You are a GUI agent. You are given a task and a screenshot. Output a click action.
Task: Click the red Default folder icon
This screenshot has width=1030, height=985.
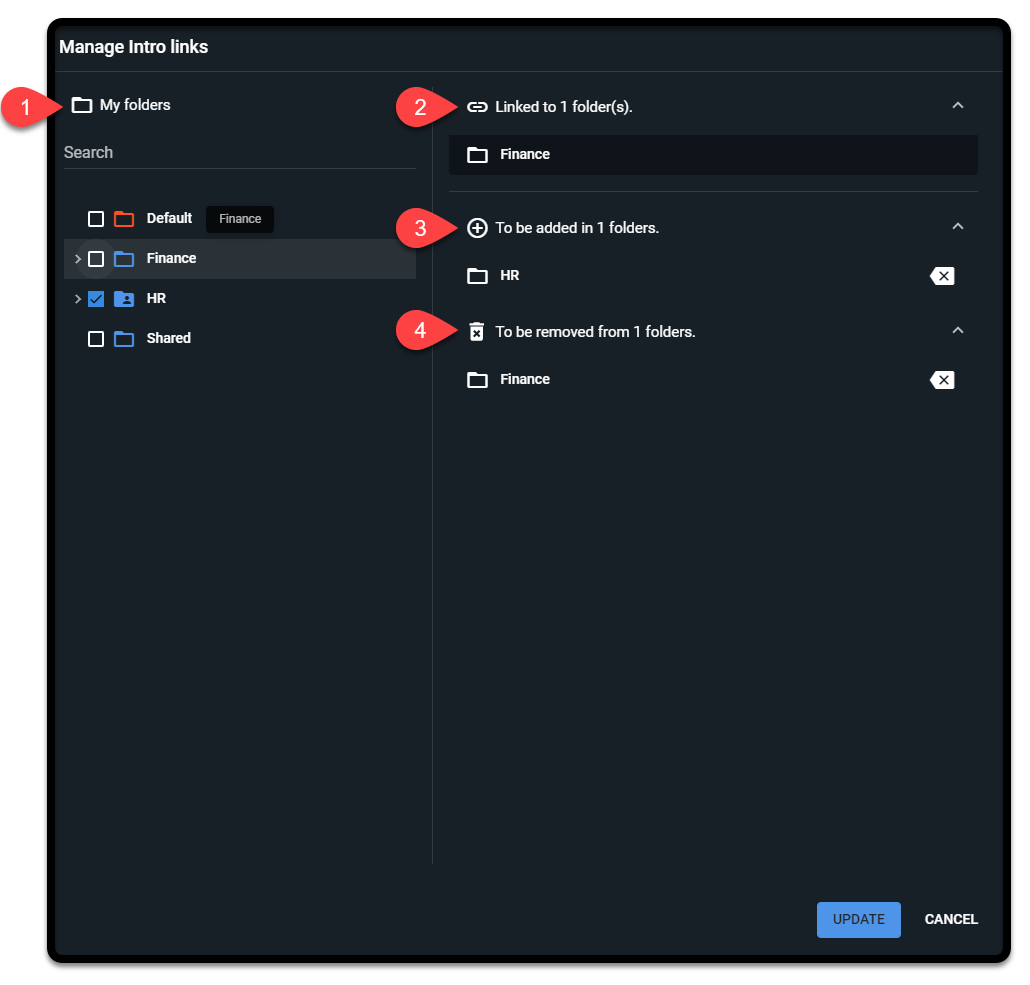click(124, 219)
